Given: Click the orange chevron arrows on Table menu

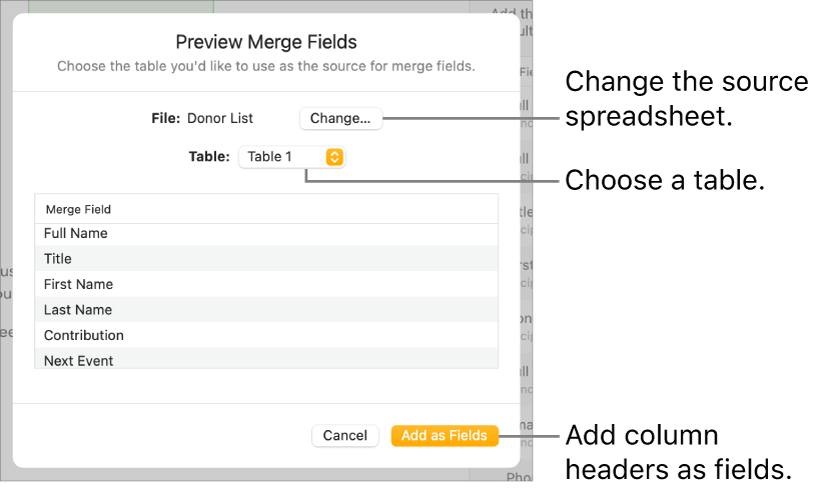Looking at the screenshot, I should (335, 157).
